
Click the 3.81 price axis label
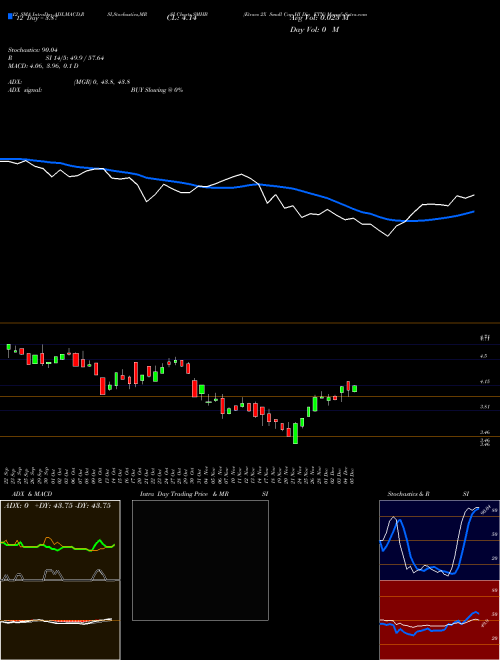(484, 407)
